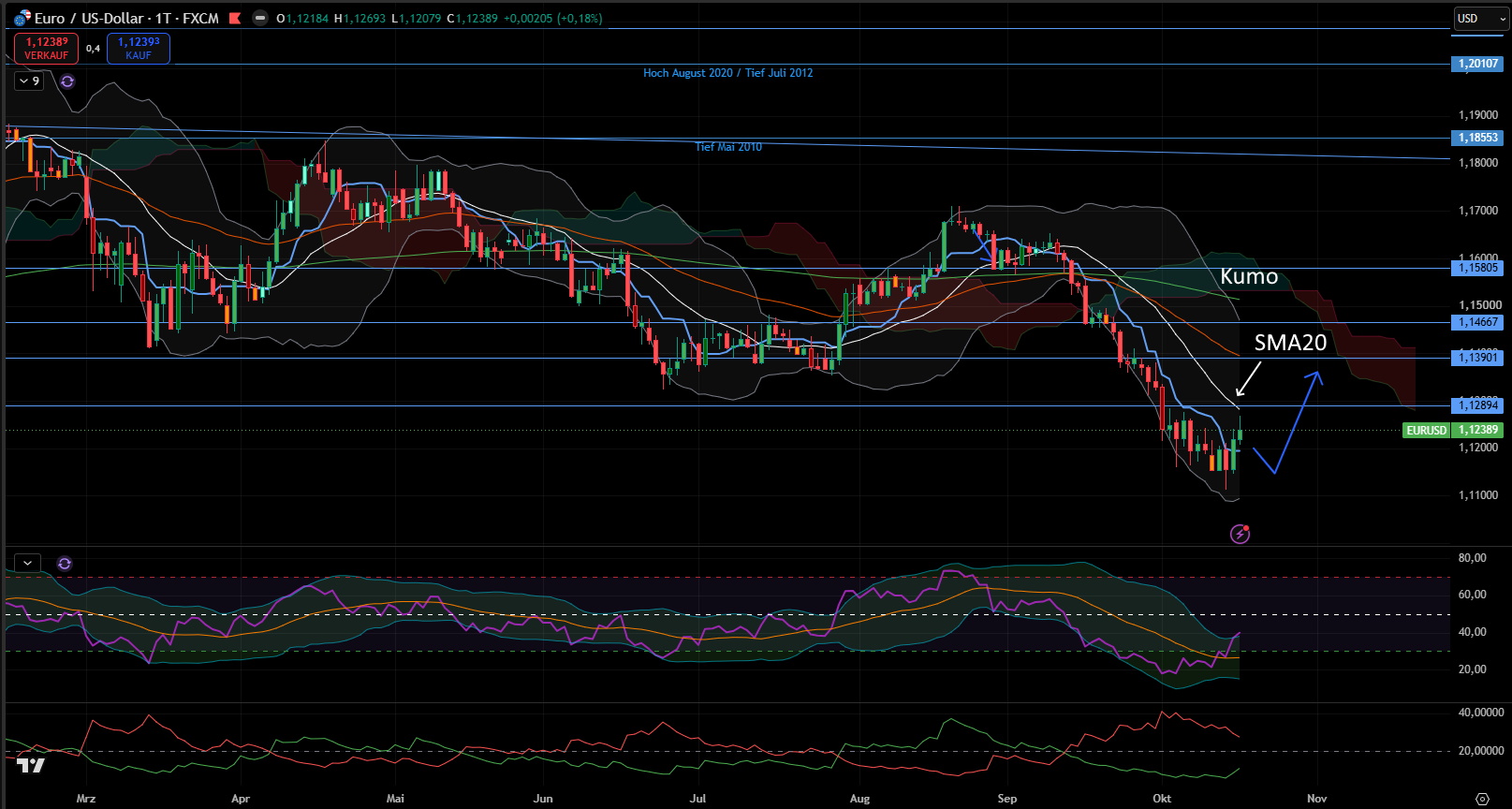The image size is (1512, 809).
Task: Click the Sep label on time axis
Action: click(x=1007, y=799)
